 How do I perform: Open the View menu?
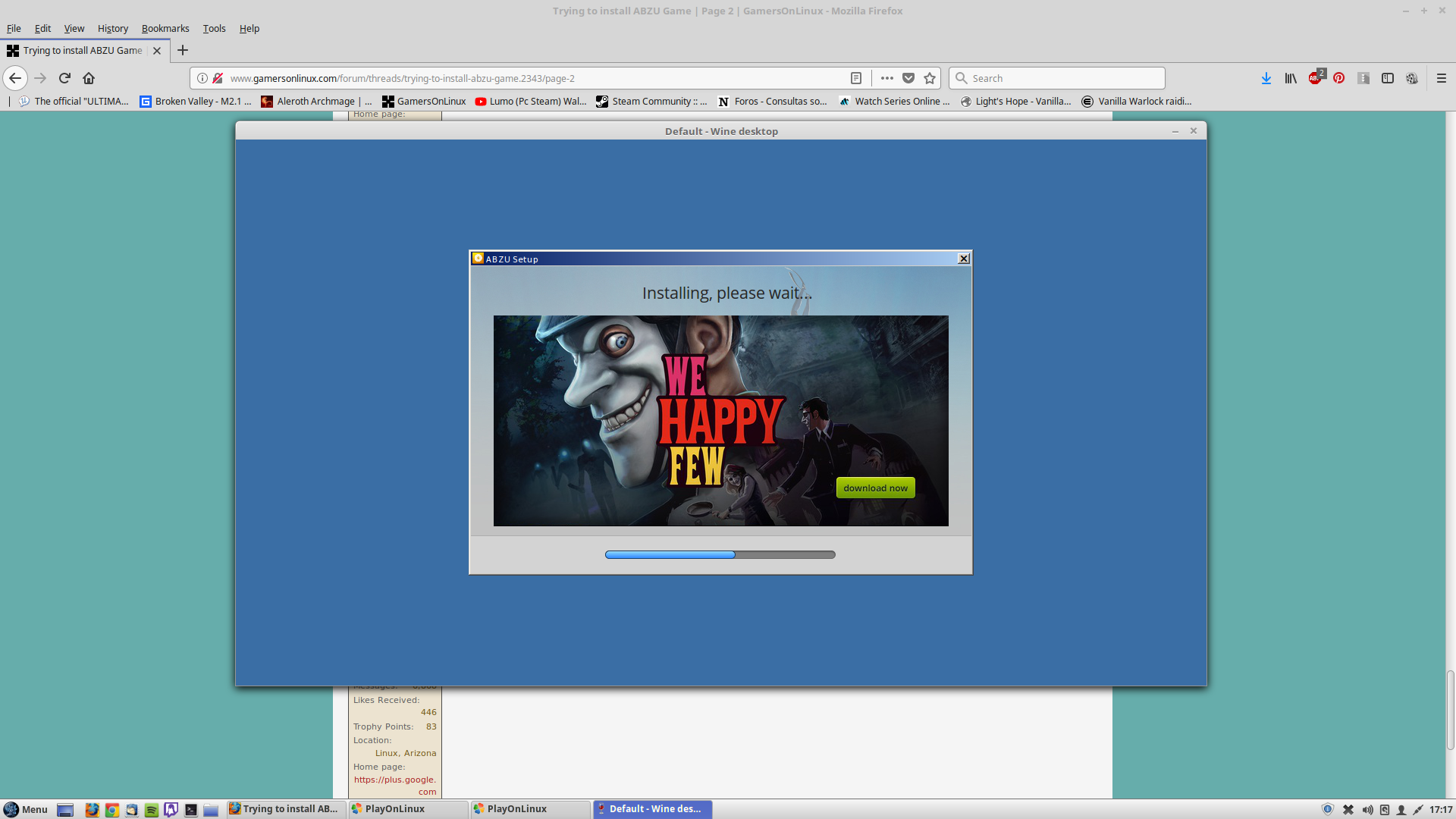tap(74, 28)
